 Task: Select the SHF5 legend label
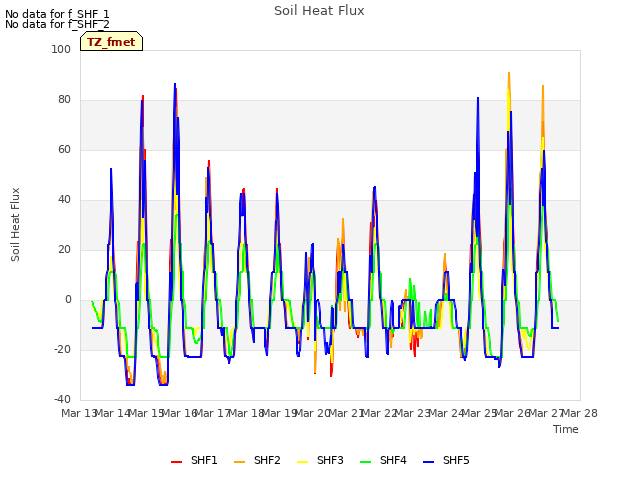(456, 460)
